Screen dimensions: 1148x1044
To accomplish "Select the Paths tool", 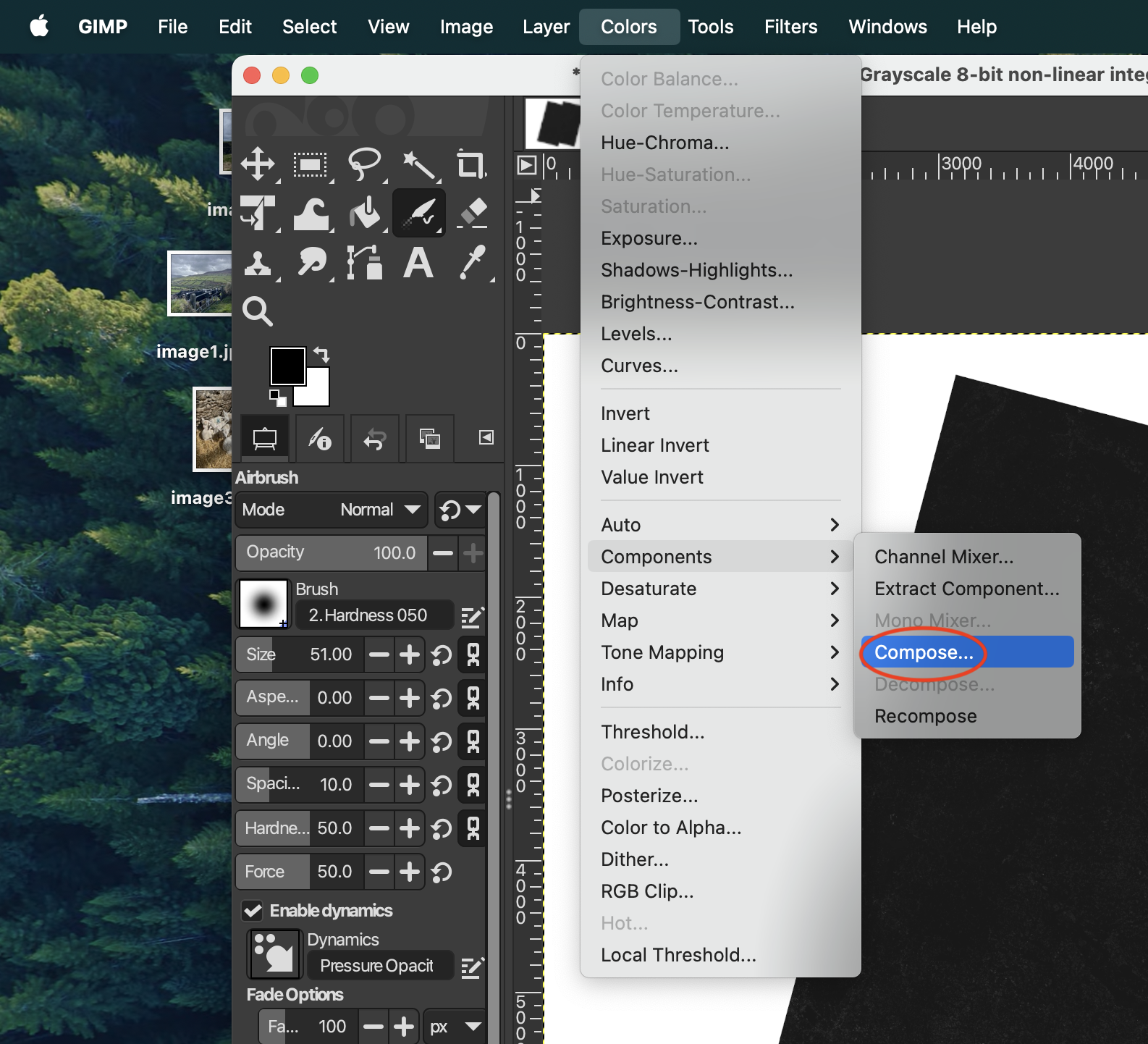I will click(365, 262).
